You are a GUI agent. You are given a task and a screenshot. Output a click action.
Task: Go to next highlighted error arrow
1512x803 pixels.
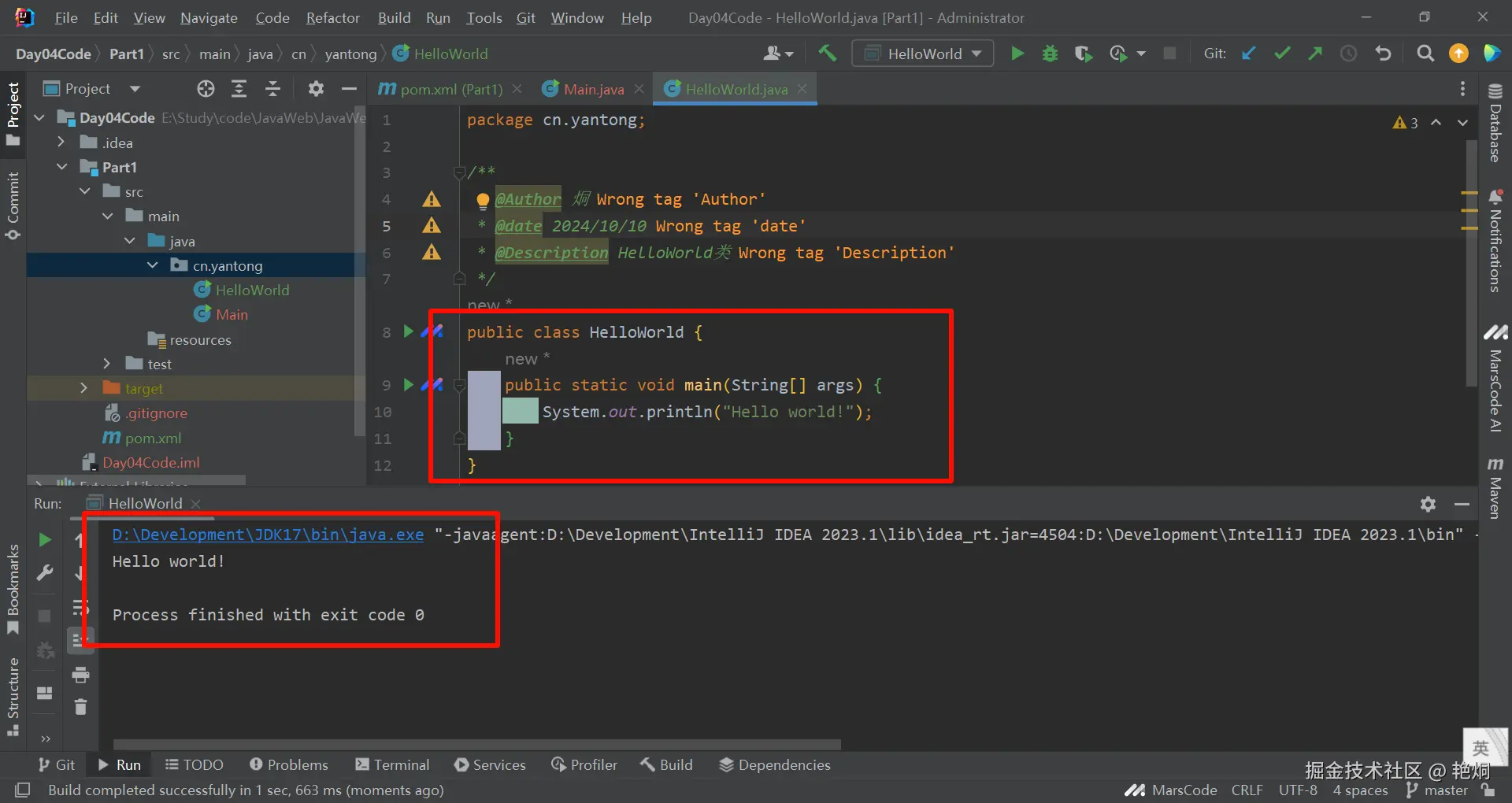click(x=1462, y=123)
